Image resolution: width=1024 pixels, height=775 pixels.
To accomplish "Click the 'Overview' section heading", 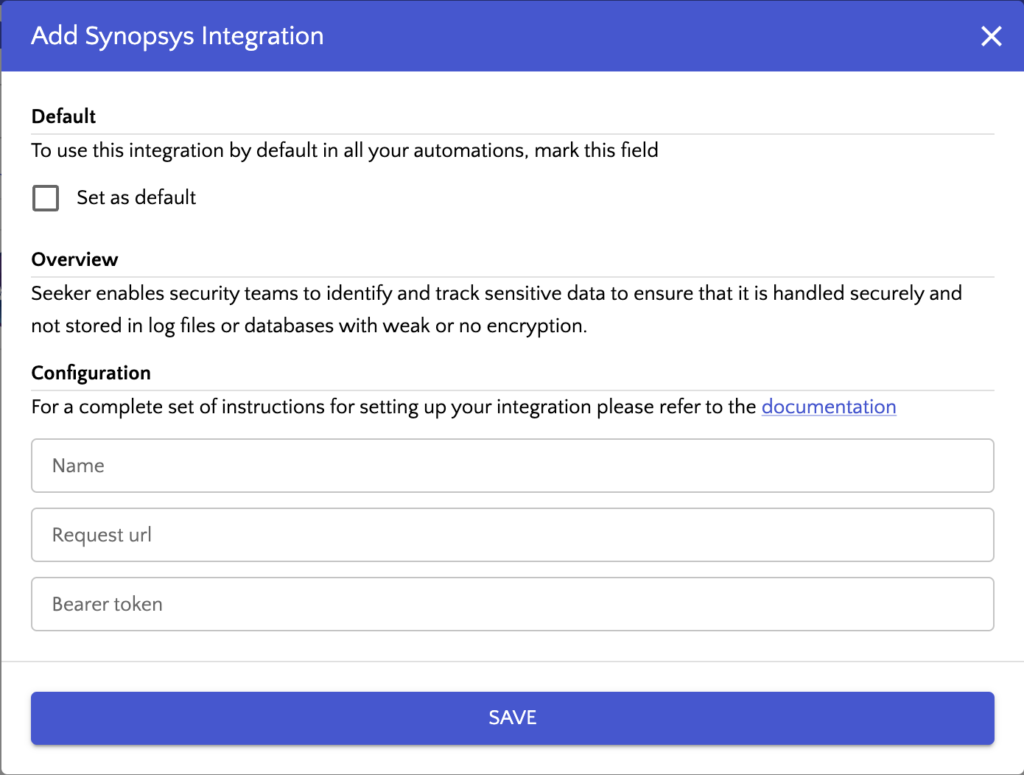I will (74, 259).
